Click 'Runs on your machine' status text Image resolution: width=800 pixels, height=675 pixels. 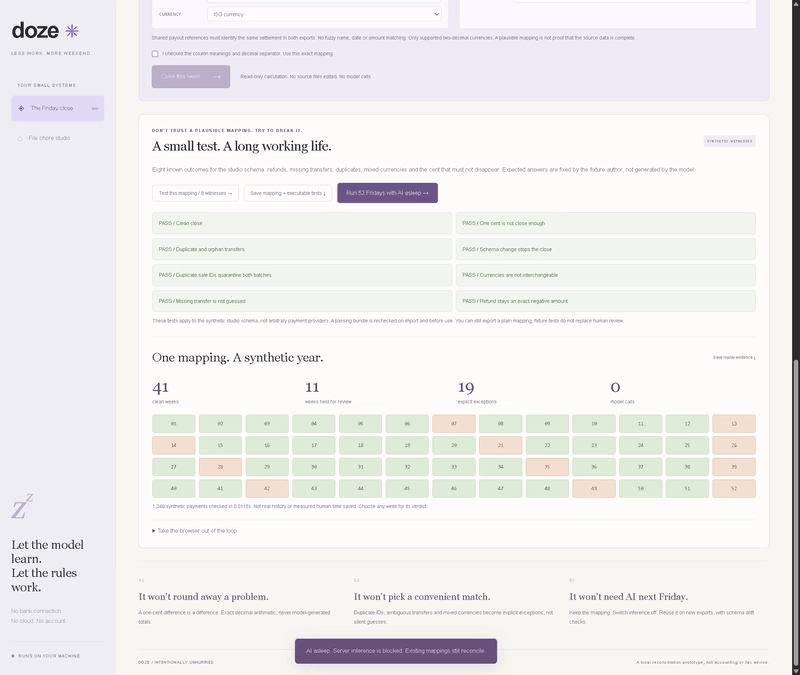click(x=49, y=656)
